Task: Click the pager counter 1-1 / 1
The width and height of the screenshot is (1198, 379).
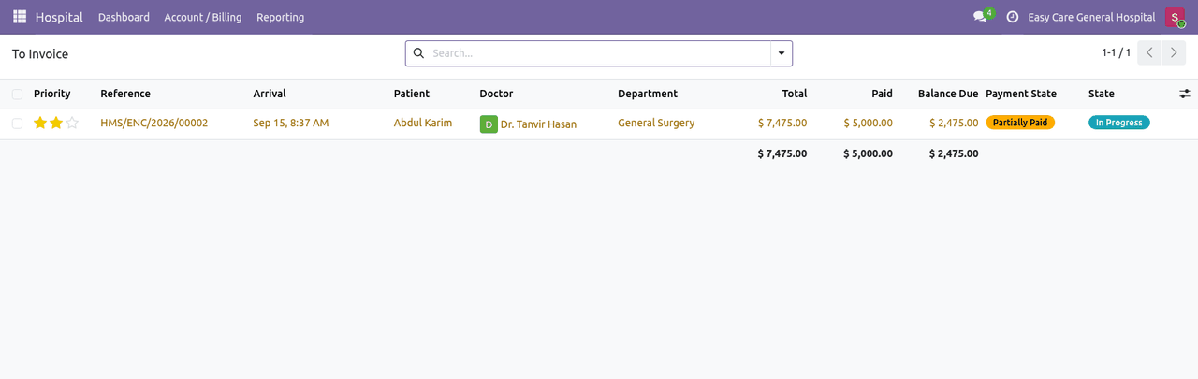Action: pyautogui.click(x=1116, y=53)
